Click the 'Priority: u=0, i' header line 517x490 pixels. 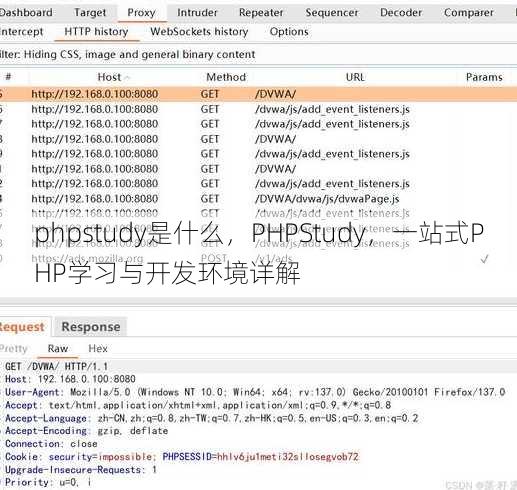48,482
